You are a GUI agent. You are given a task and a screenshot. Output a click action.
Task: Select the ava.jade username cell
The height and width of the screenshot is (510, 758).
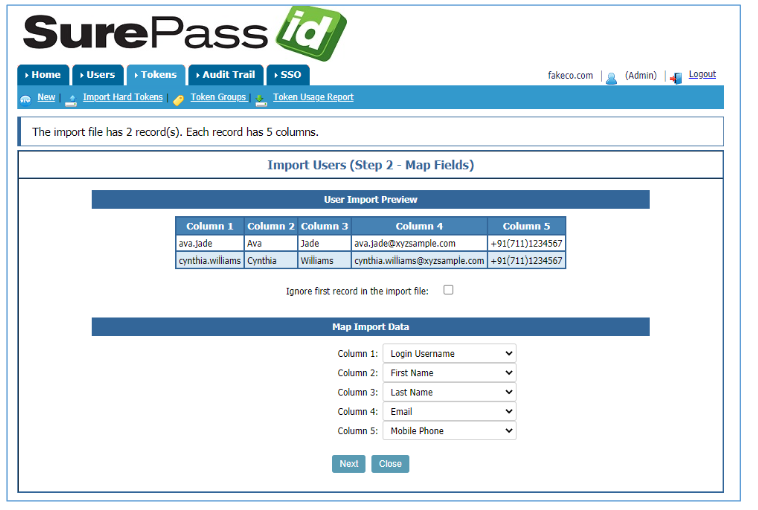210,244
